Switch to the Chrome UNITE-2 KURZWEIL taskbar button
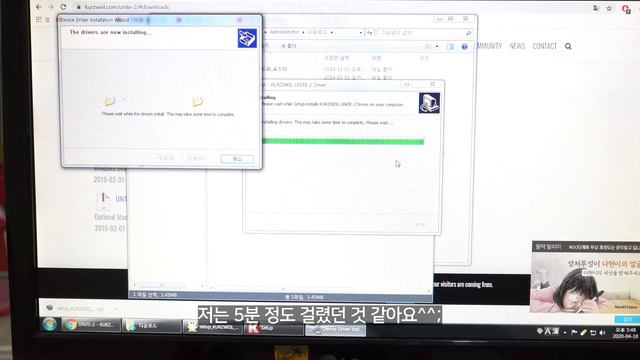 (91, 325)
